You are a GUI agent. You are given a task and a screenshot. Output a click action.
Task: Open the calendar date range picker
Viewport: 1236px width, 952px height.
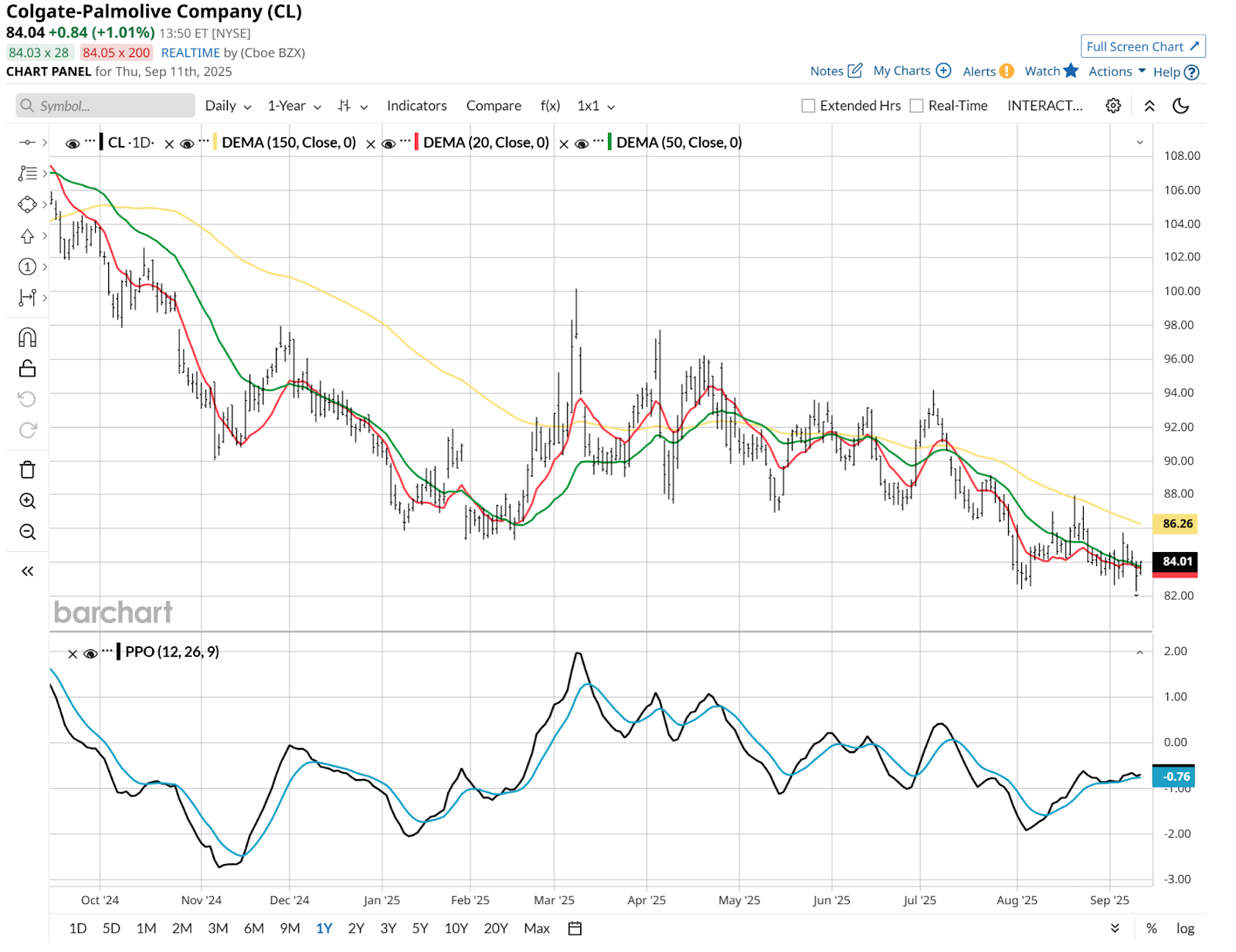pos(575,928)
